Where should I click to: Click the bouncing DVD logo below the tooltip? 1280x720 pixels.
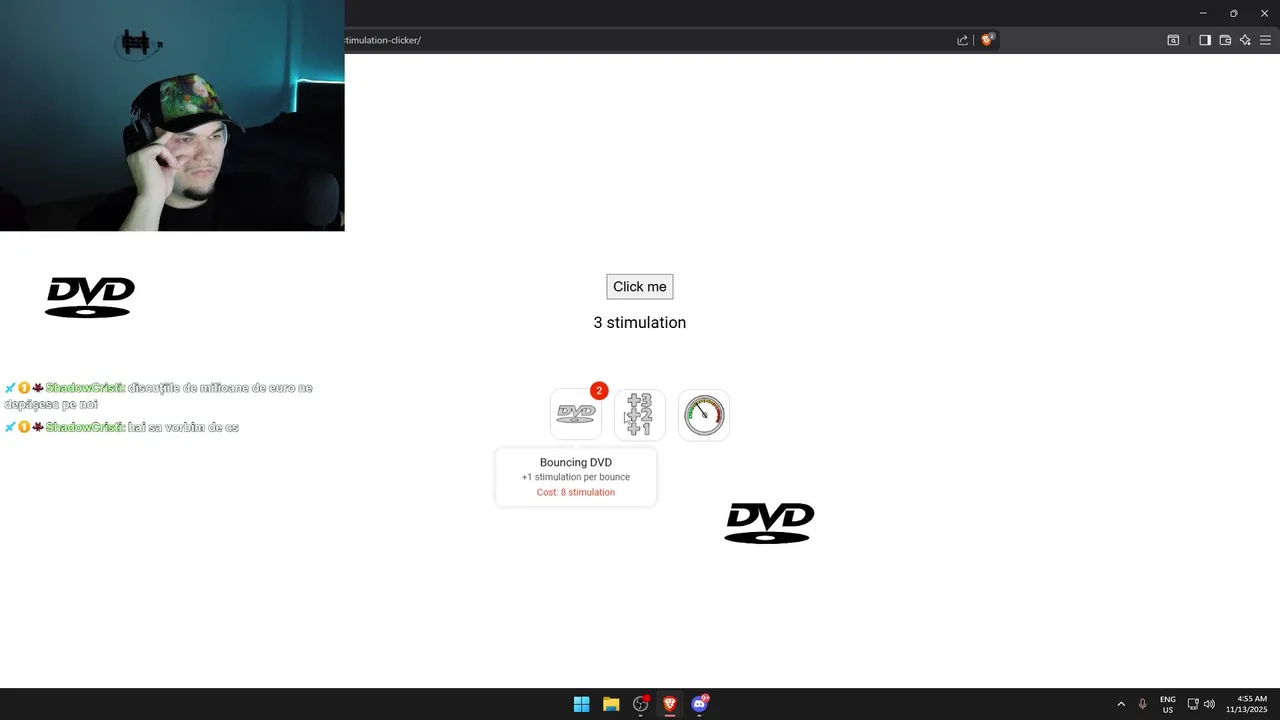tap(769, 523)
